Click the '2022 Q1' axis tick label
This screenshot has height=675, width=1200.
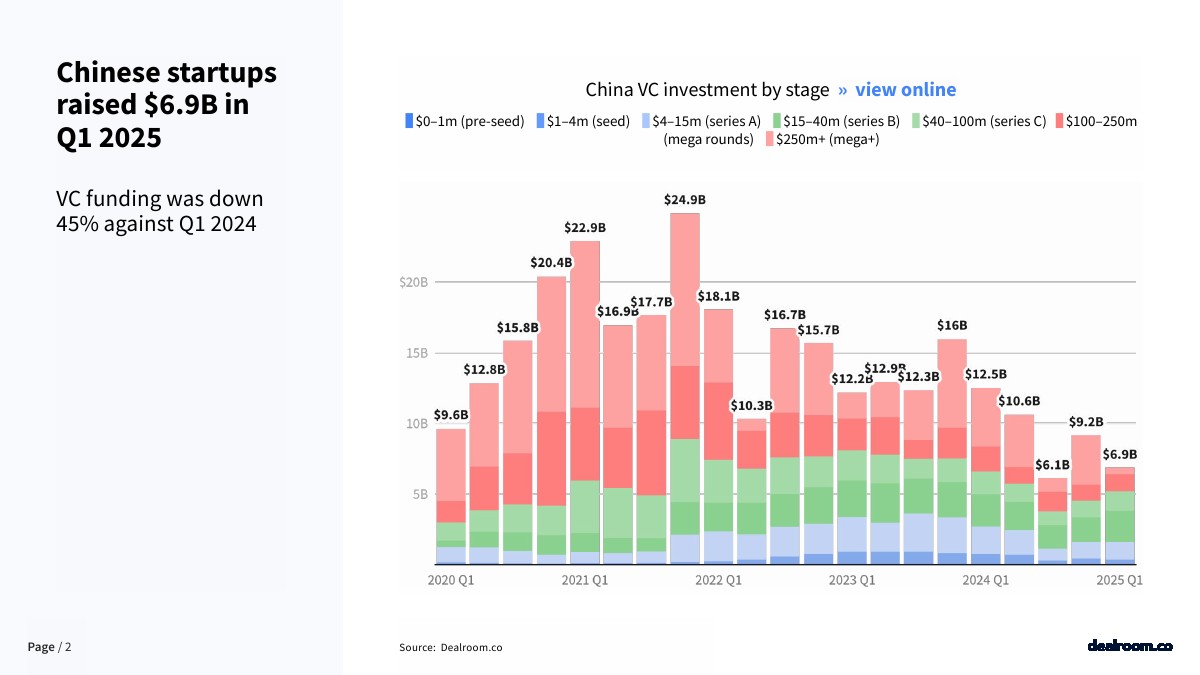pyautogui.click(x=718, y=580)
